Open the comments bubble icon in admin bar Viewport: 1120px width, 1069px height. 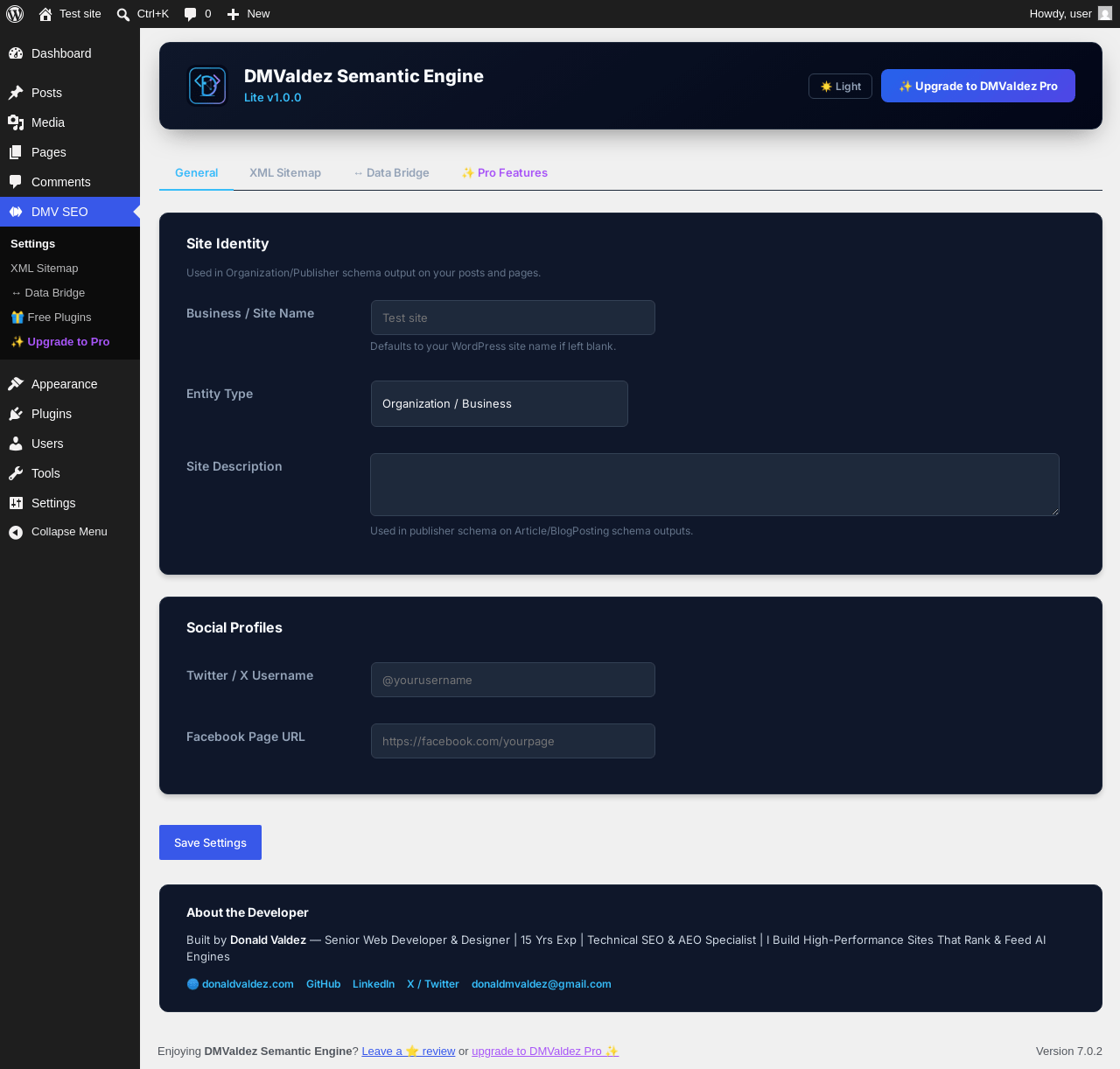[190, 14]
